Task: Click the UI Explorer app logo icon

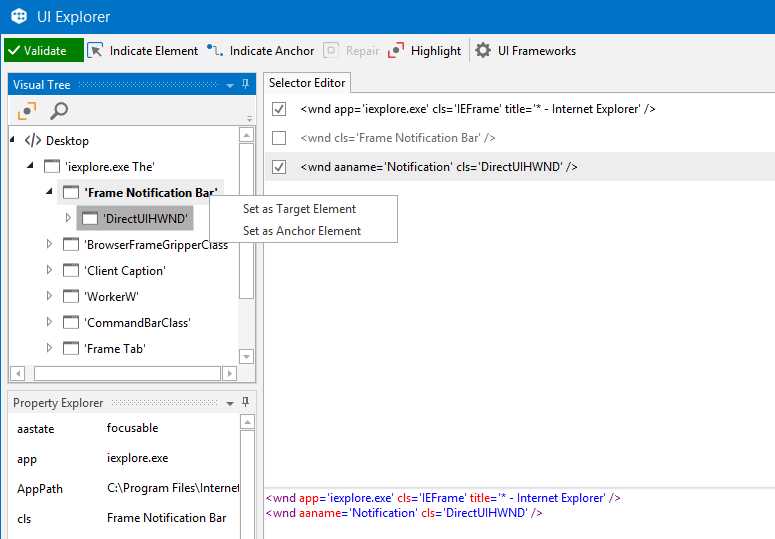Action: [19, 16]
